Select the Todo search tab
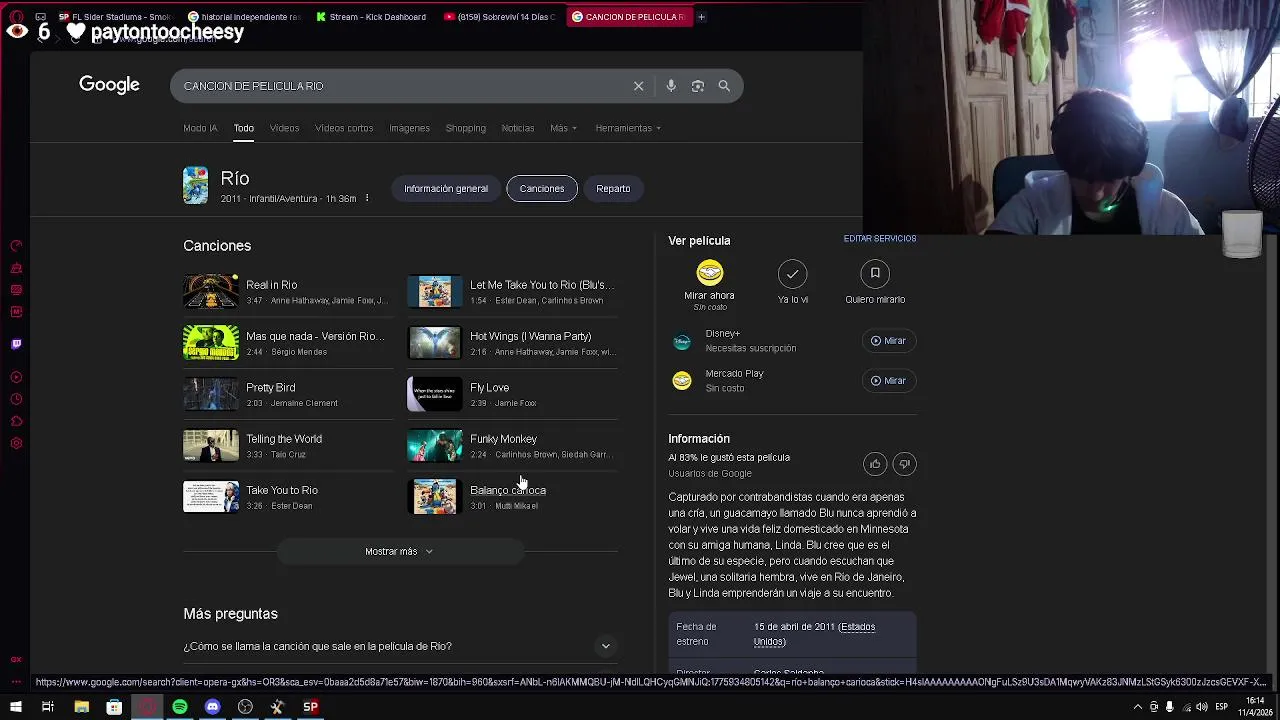This screenshot has width=1280, height=720. (x=244, y=128)
